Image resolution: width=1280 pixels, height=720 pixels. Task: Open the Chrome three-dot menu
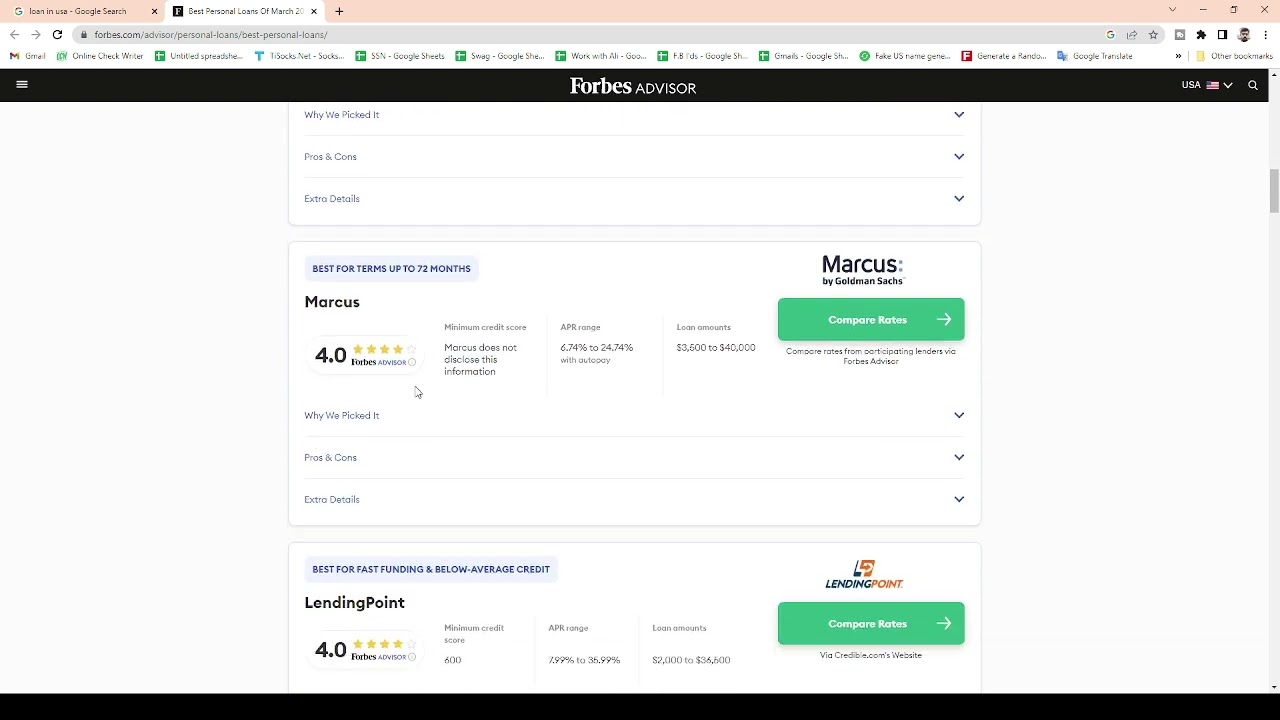click(1265, 35)
